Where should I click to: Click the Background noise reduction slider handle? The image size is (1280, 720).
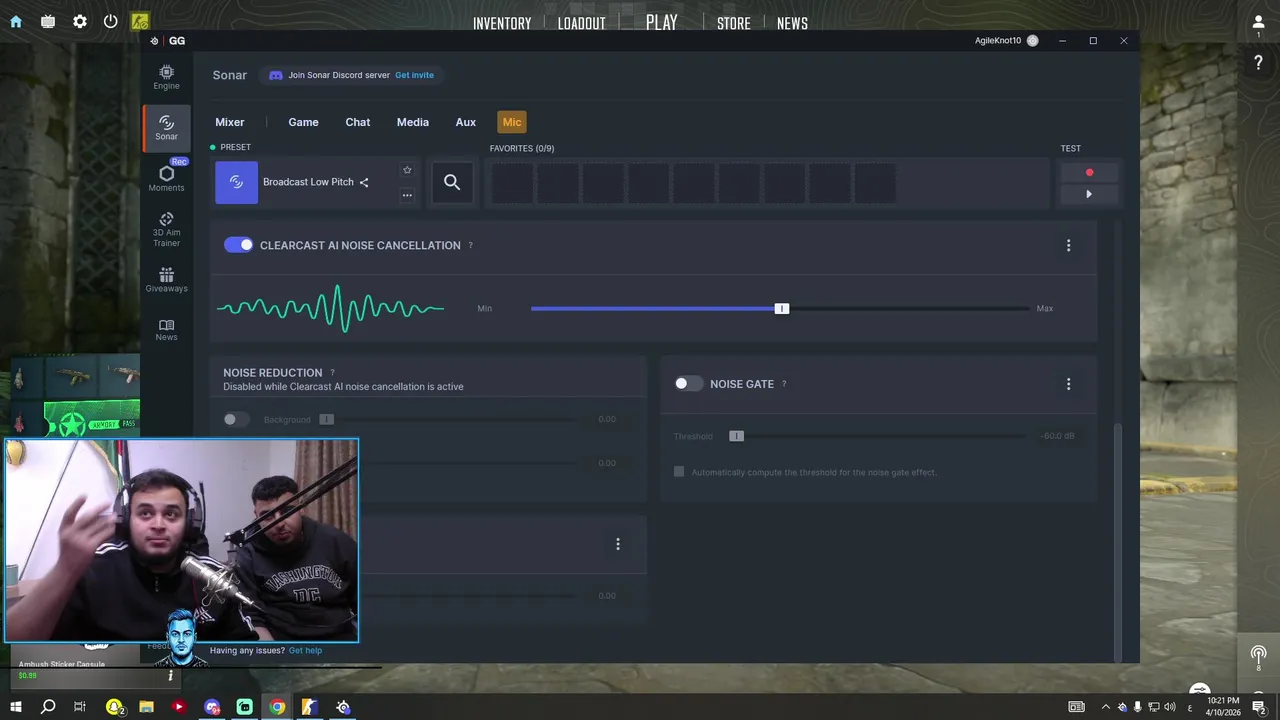(326, 420)
